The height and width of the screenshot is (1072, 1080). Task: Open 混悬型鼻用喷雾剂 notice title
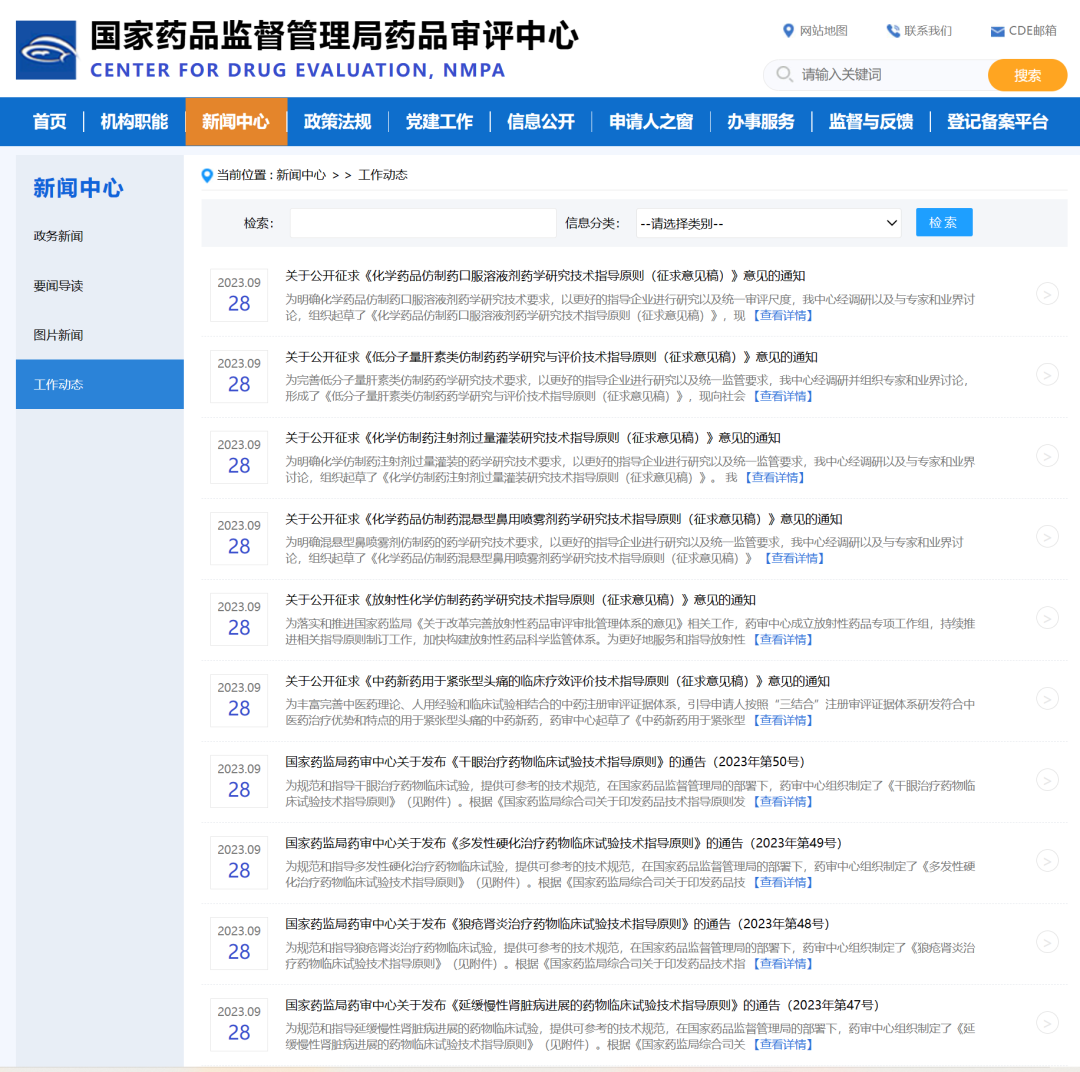(x=564, y=519)
